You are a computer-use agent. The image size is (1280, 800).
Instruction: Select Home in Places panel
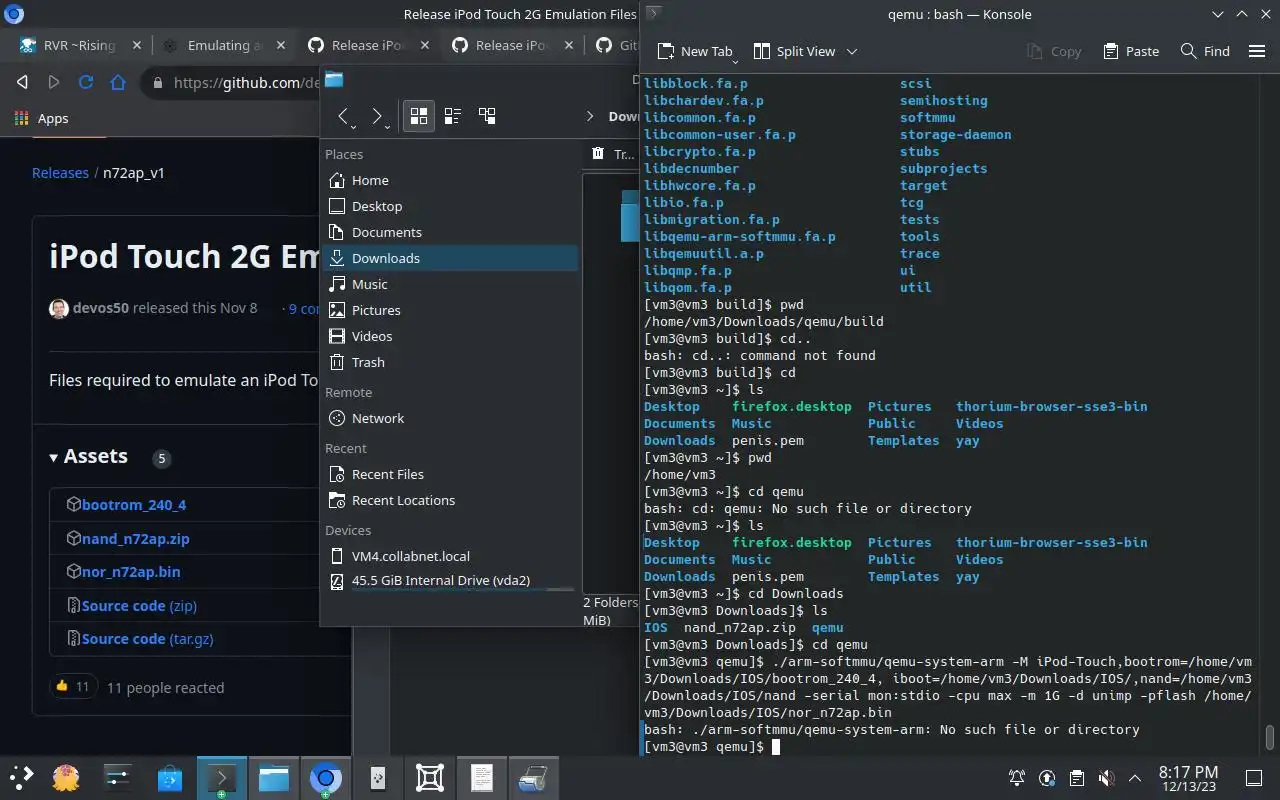[450, 180]
